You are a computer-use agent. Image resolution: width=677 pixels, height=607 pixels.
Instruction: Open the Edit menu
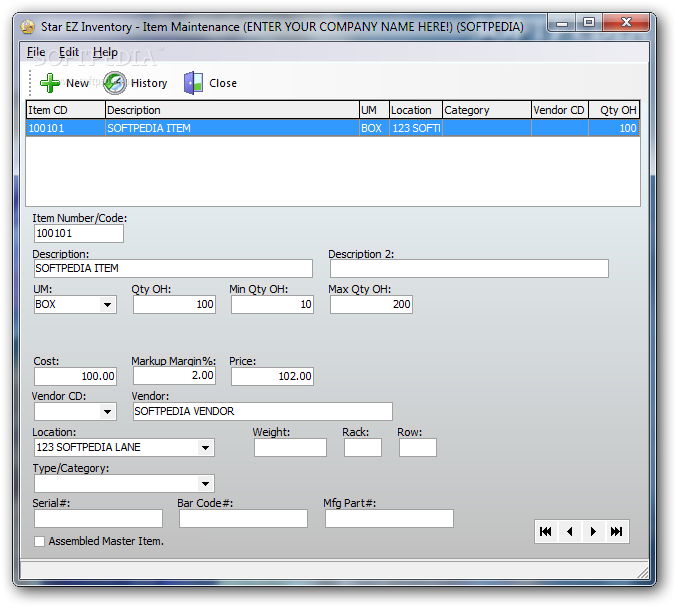(x=69, y=52)
